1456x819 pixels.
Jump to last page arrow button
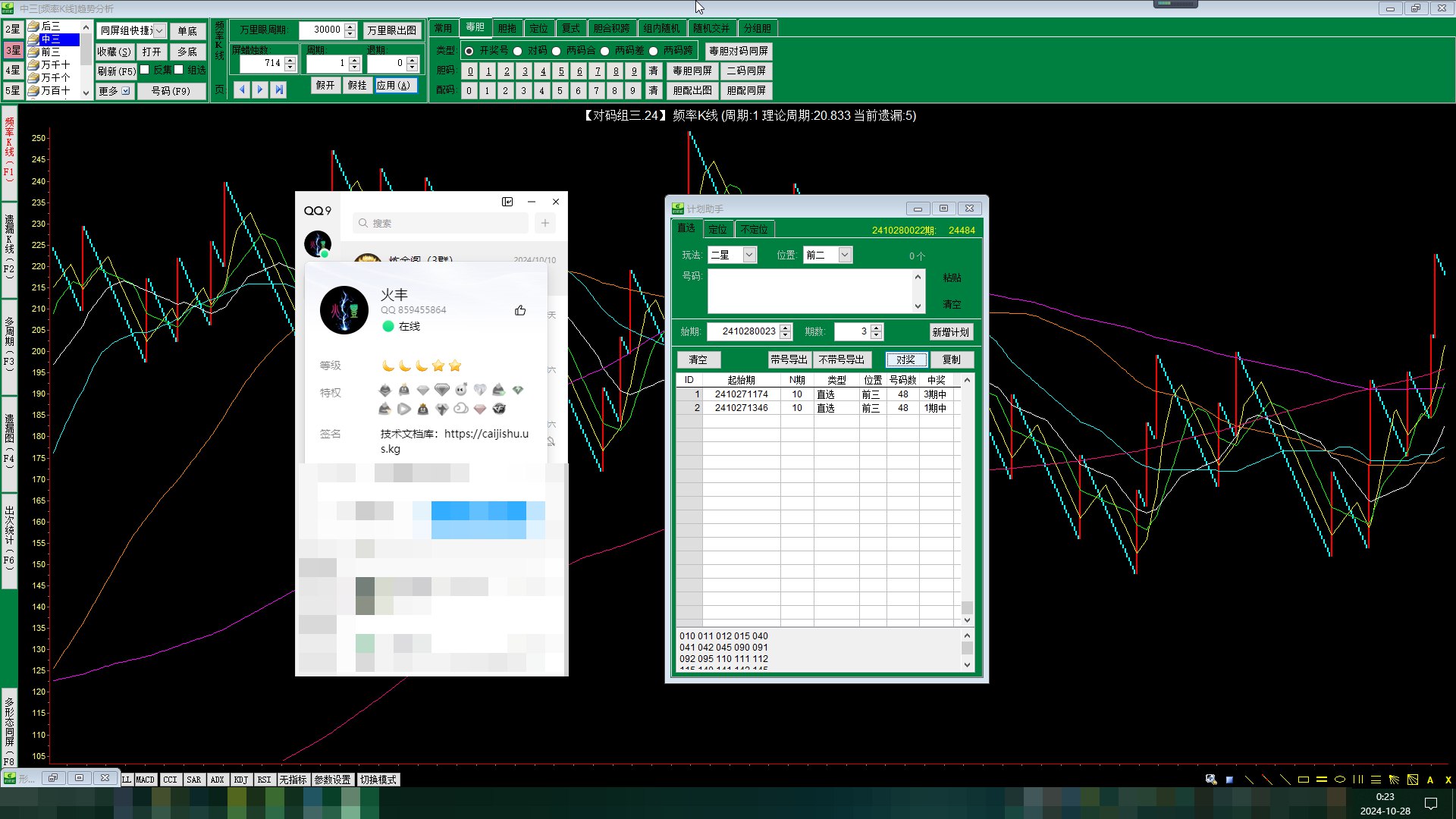point(279,89)
